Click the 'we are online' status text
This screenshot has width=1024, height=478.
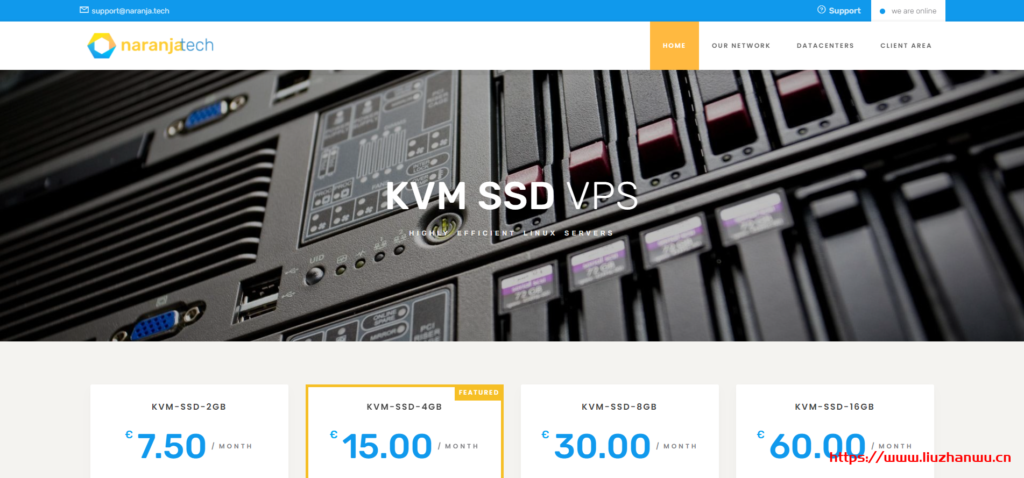[913, 11]
